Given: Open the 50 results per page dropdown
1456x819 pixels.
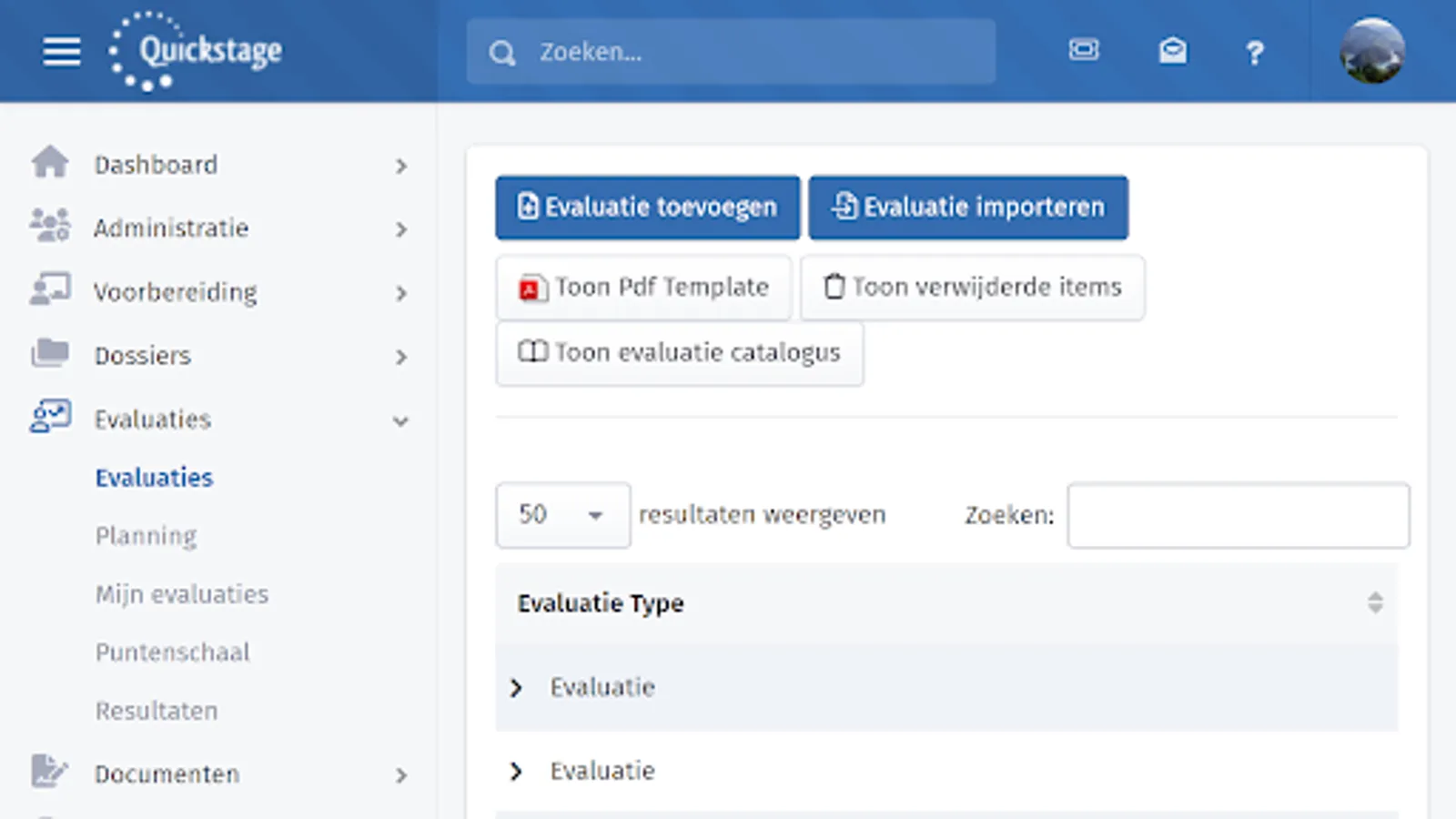Looking at the screenshot, I should pyautogui.click(x=562, y=515).
